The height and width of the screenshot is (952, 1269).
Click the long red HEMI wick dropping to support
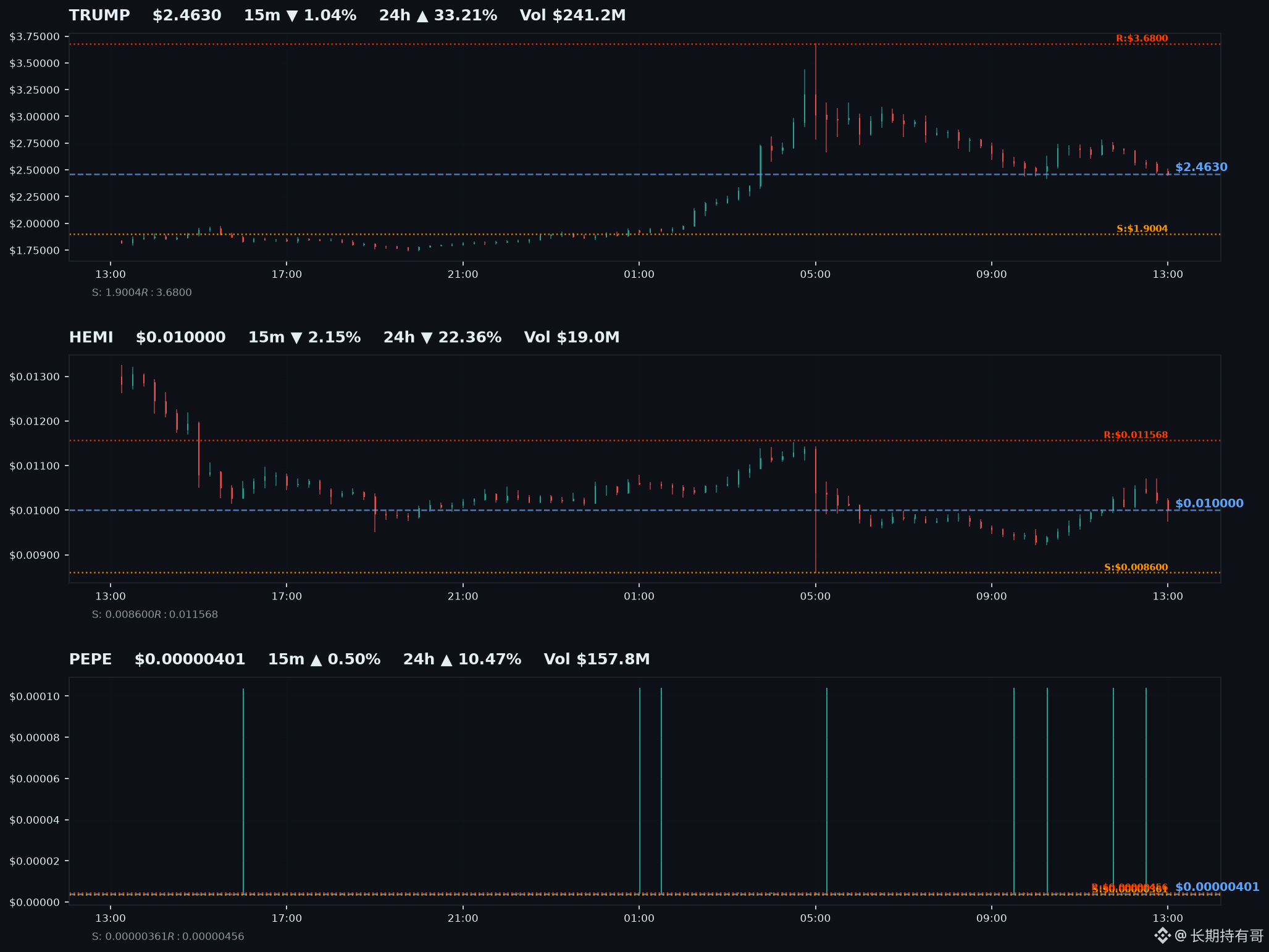click(x=815, y=509)
